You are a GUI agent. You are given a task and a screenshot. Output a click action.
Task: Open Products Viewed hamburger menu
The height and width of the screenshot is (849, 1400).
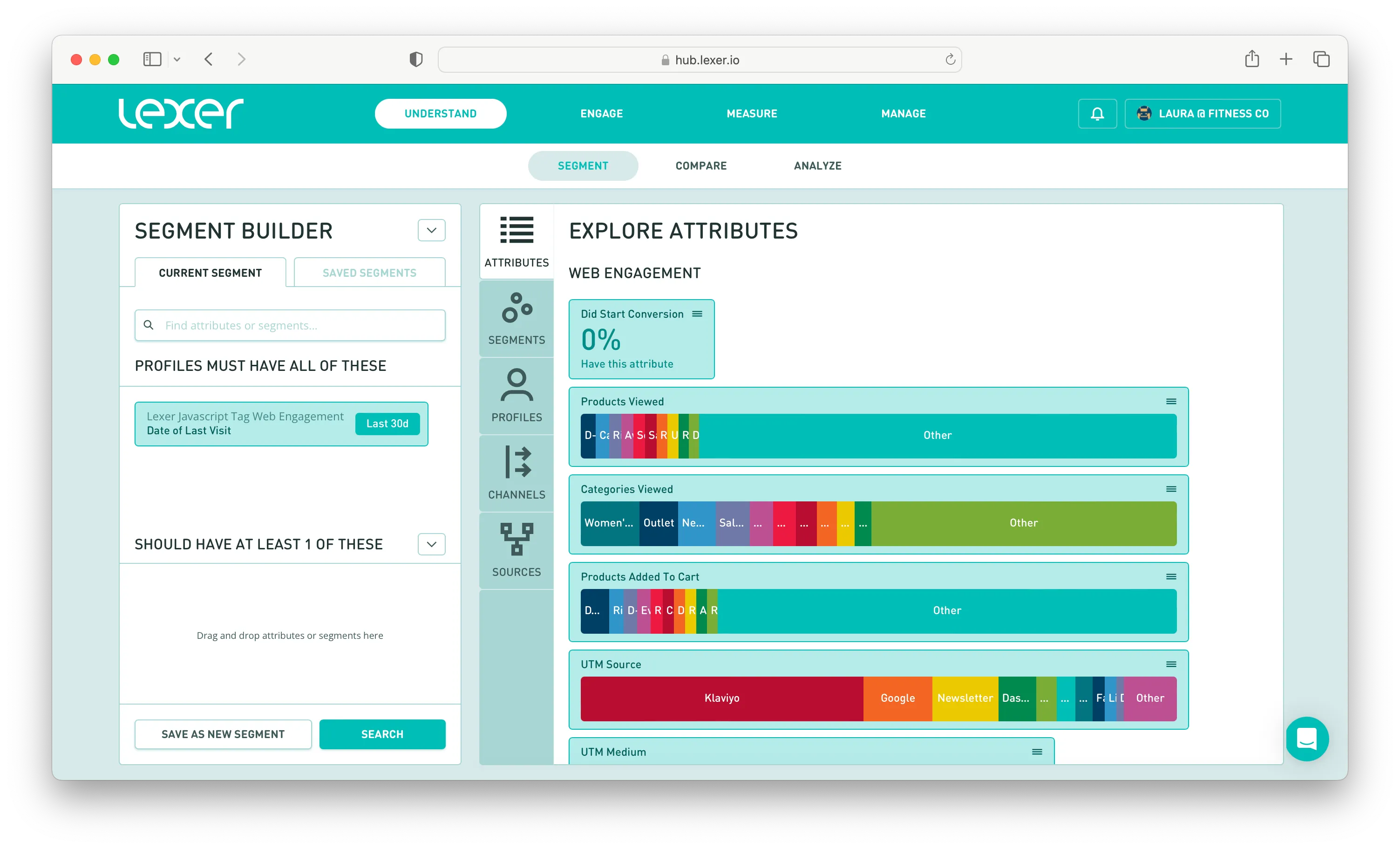(x=1171, y=402)
